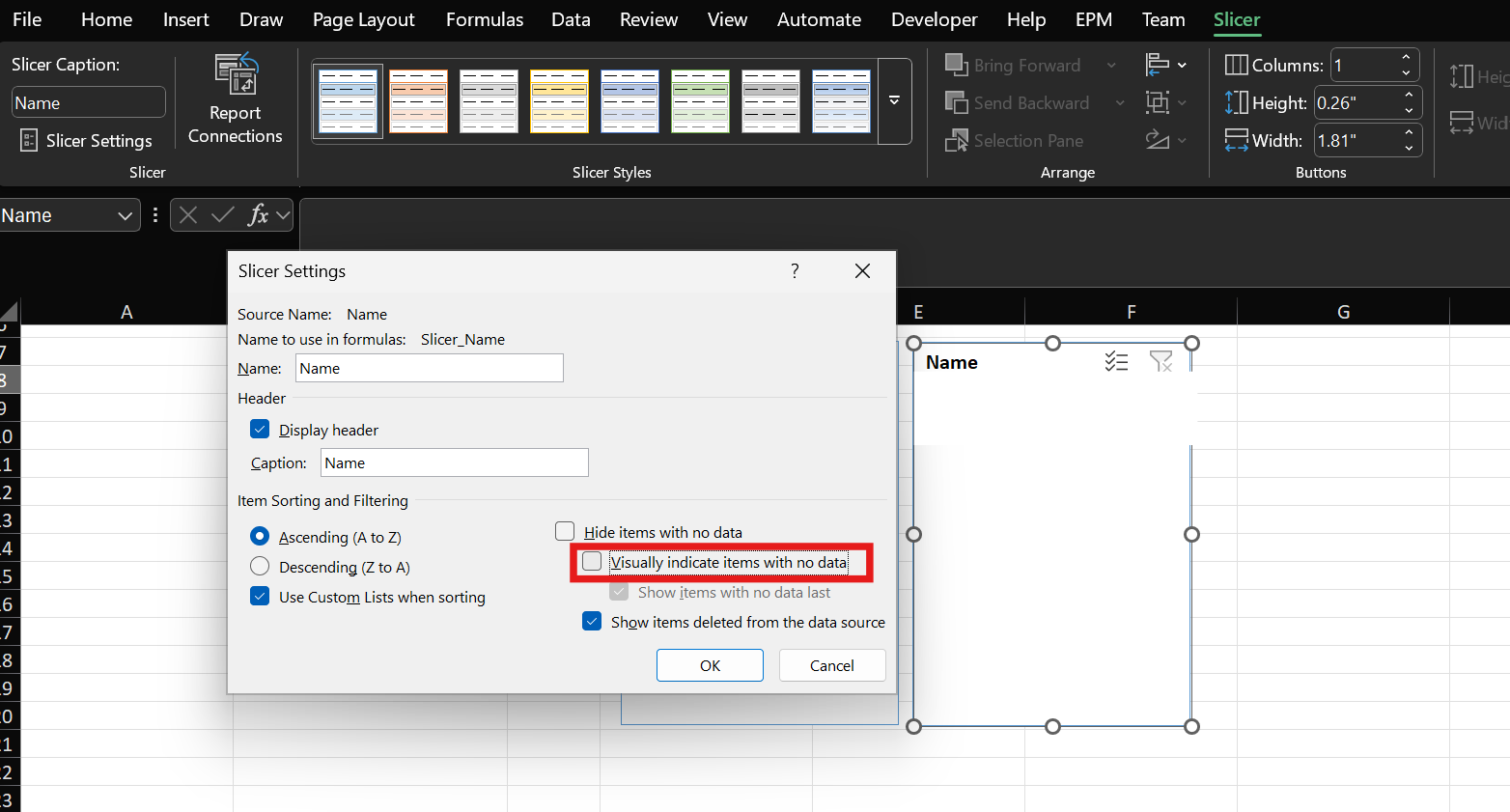Increase slicer Height using the up stepper
1510x812 pixels.
(x=1408, y=96)
